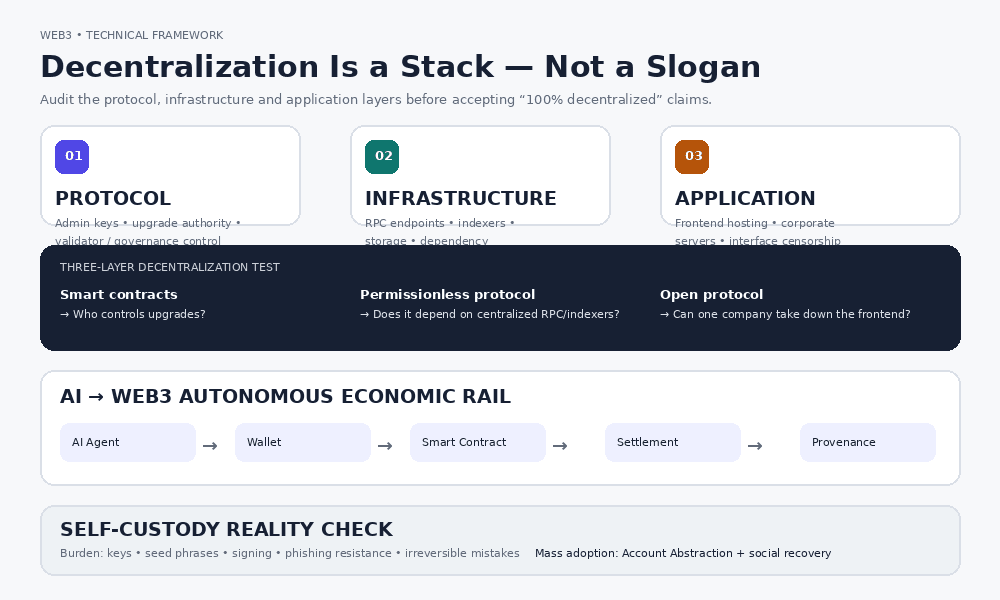Click the green 02 badge
Screen dimensions: 1000x600
coord(382,157)
